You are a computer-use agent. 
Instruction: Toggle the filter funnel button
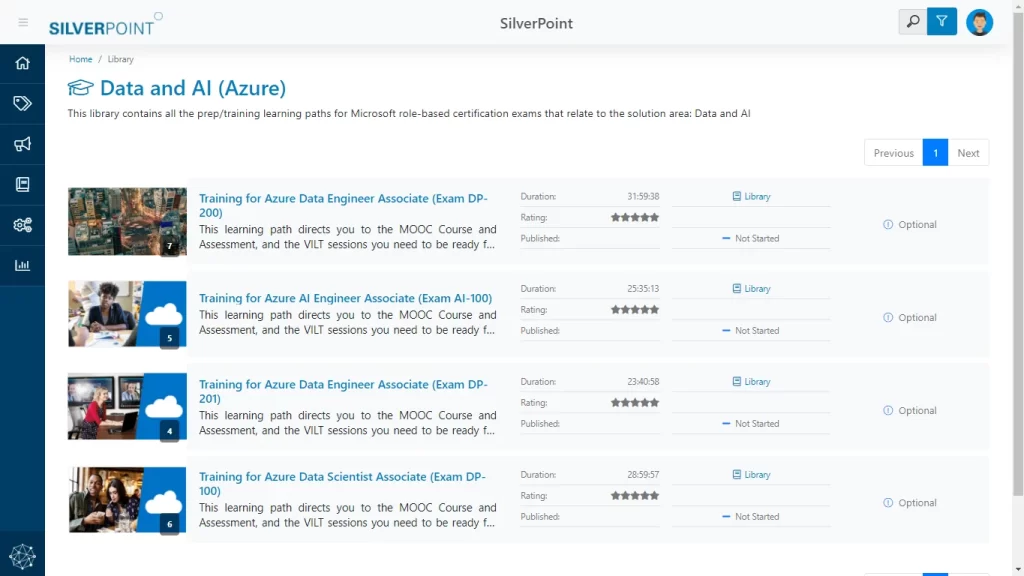[x=942, y=22]
